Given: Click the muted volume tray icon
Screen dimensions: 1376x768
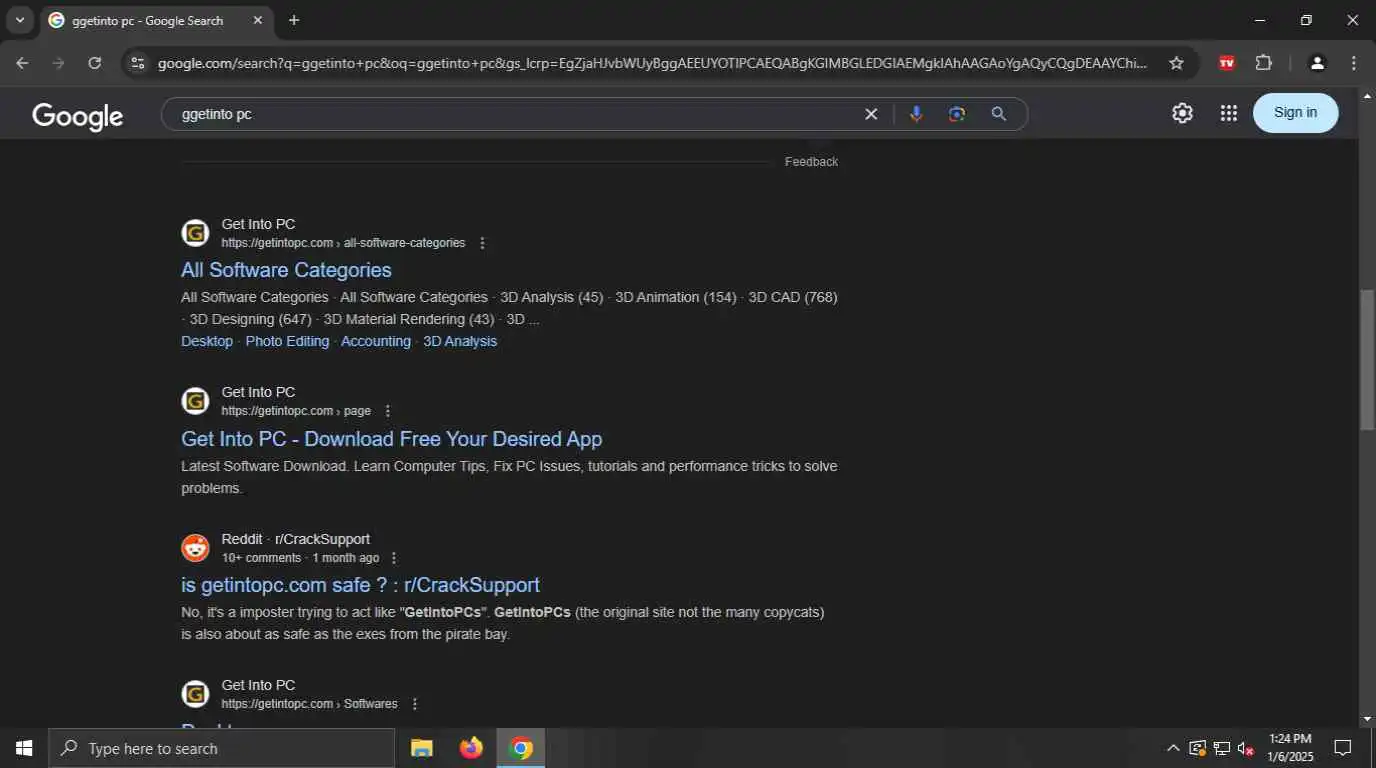Looking at the screenshot, I should [1246, 748].
